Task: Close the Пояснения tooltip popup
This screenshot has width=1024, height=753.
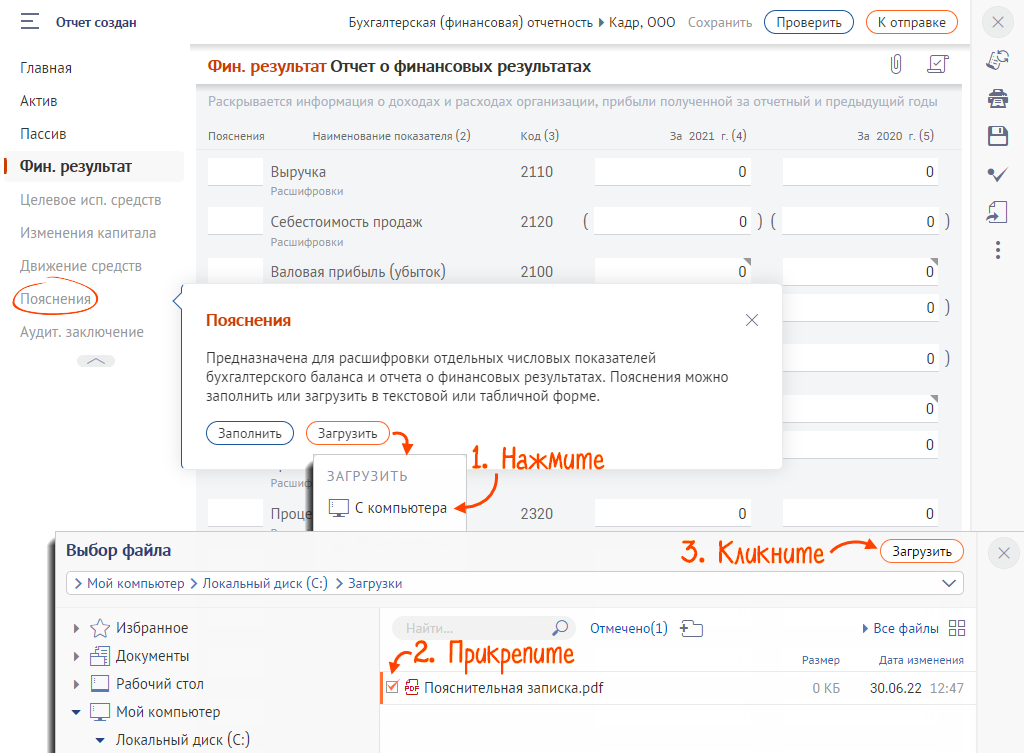Action: click(x=752, y=320)
